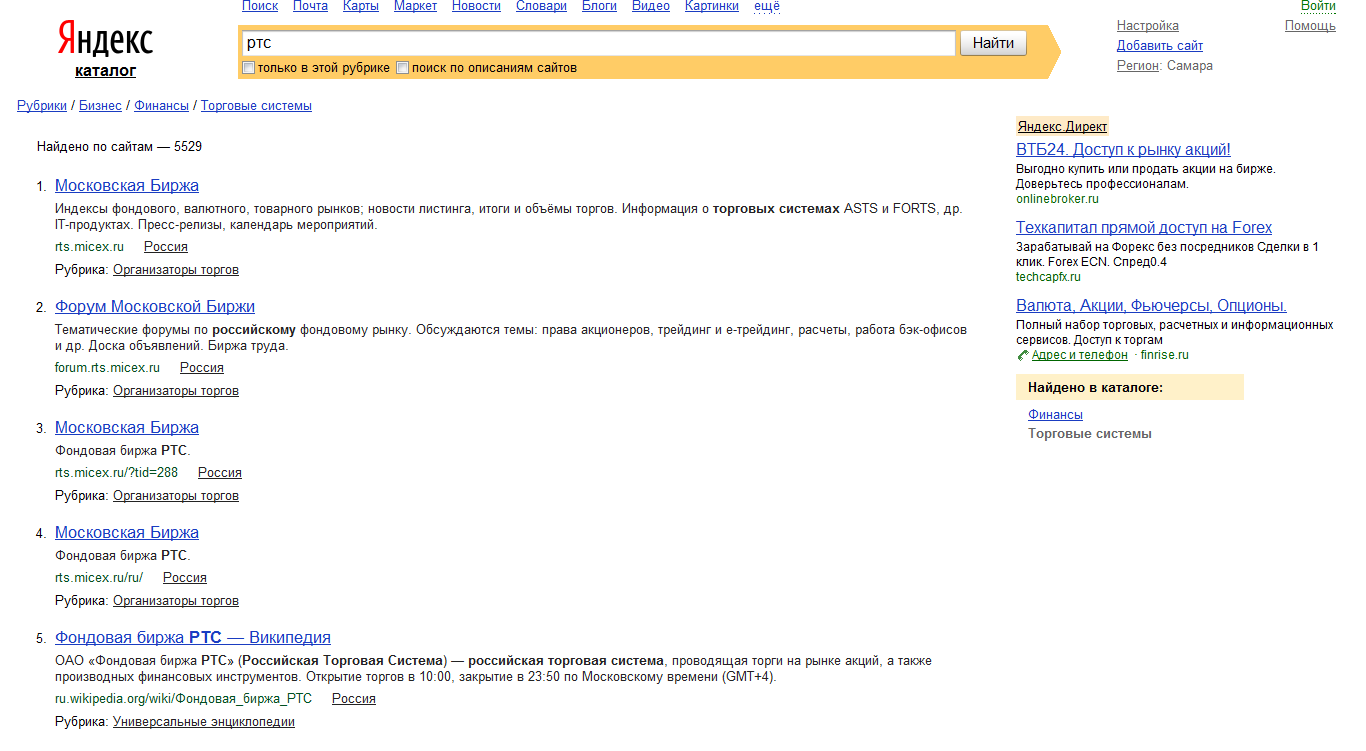
Task: Click the forum.rts.micex.ru URL text
Action: [107, 368]
